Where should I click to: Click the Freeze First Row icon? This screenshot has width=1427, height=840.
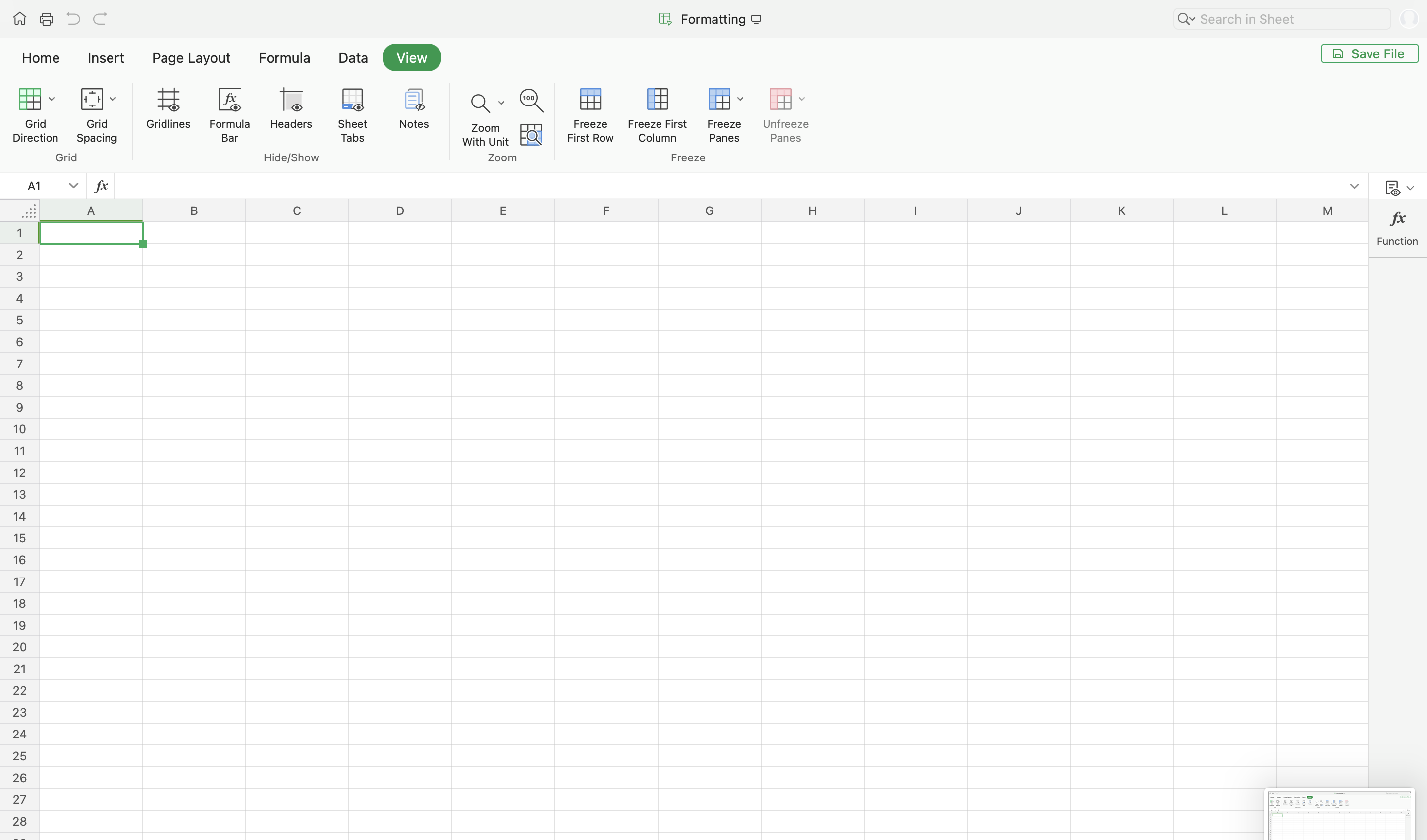coord(590,100)
